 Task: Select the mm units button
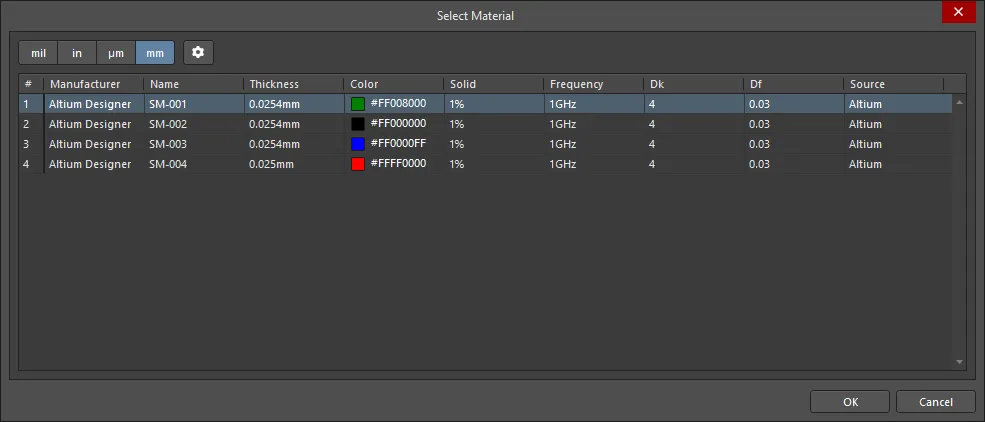[155, 53]
